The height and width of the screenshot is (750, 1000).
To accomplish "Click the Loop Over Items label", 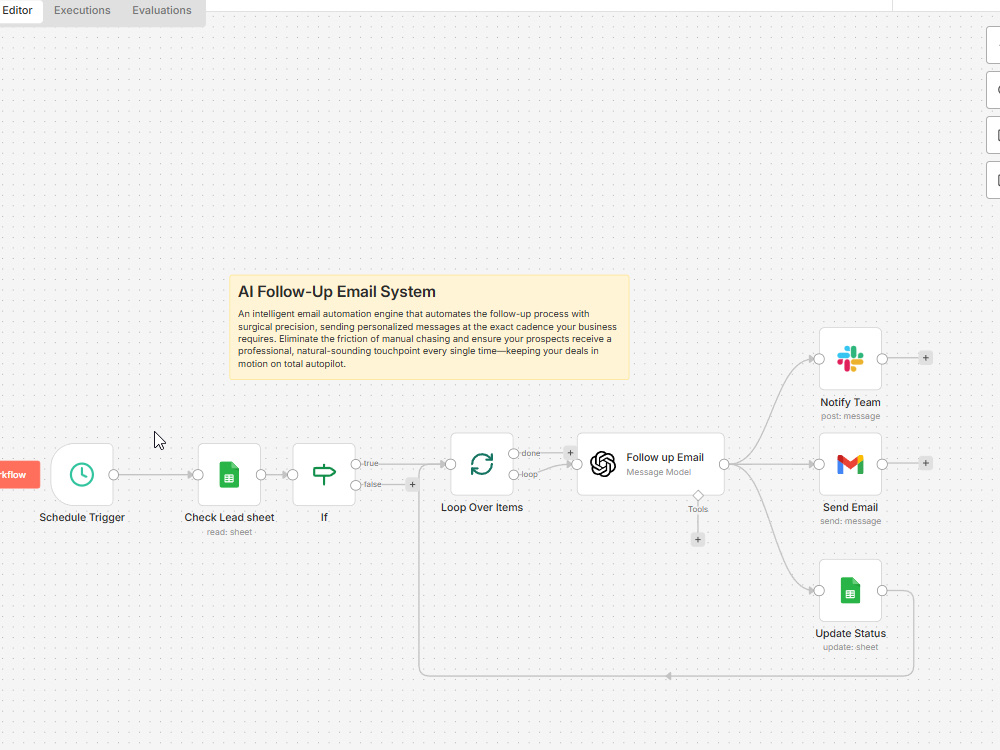I will click(x=482, y=507).
